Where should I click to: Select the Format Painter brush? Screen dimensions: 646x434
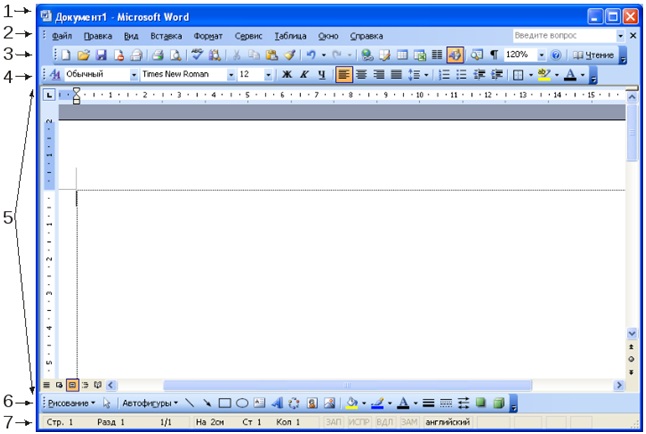[290, 55]
